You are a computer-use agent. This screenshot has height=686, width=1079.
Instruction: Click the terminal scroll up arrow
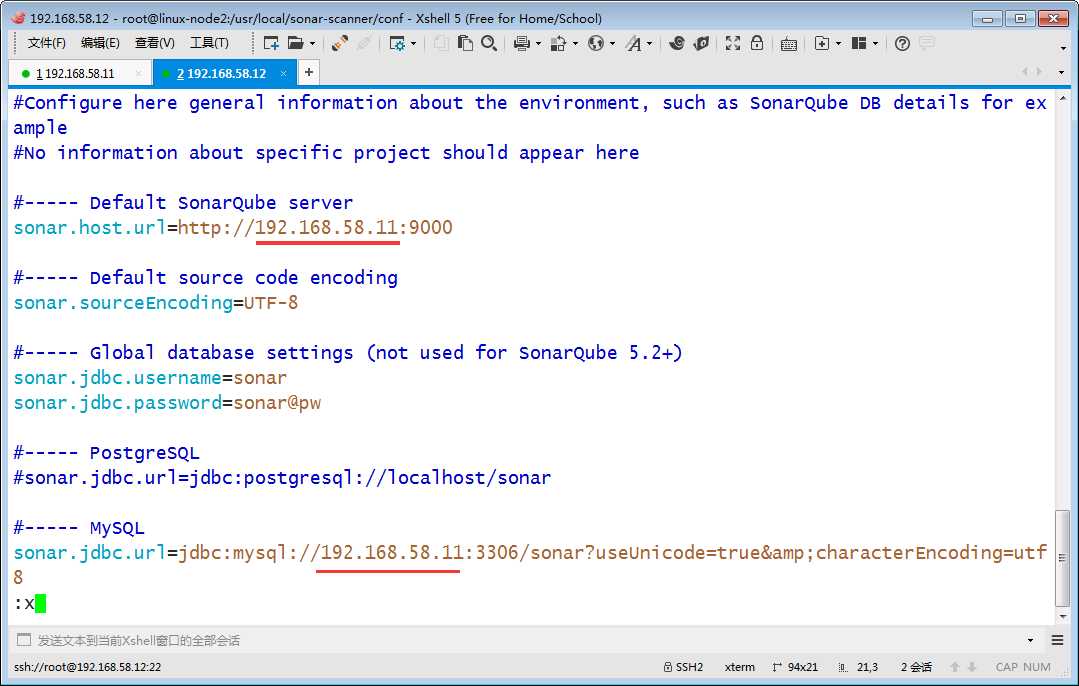coord(1063,99)
